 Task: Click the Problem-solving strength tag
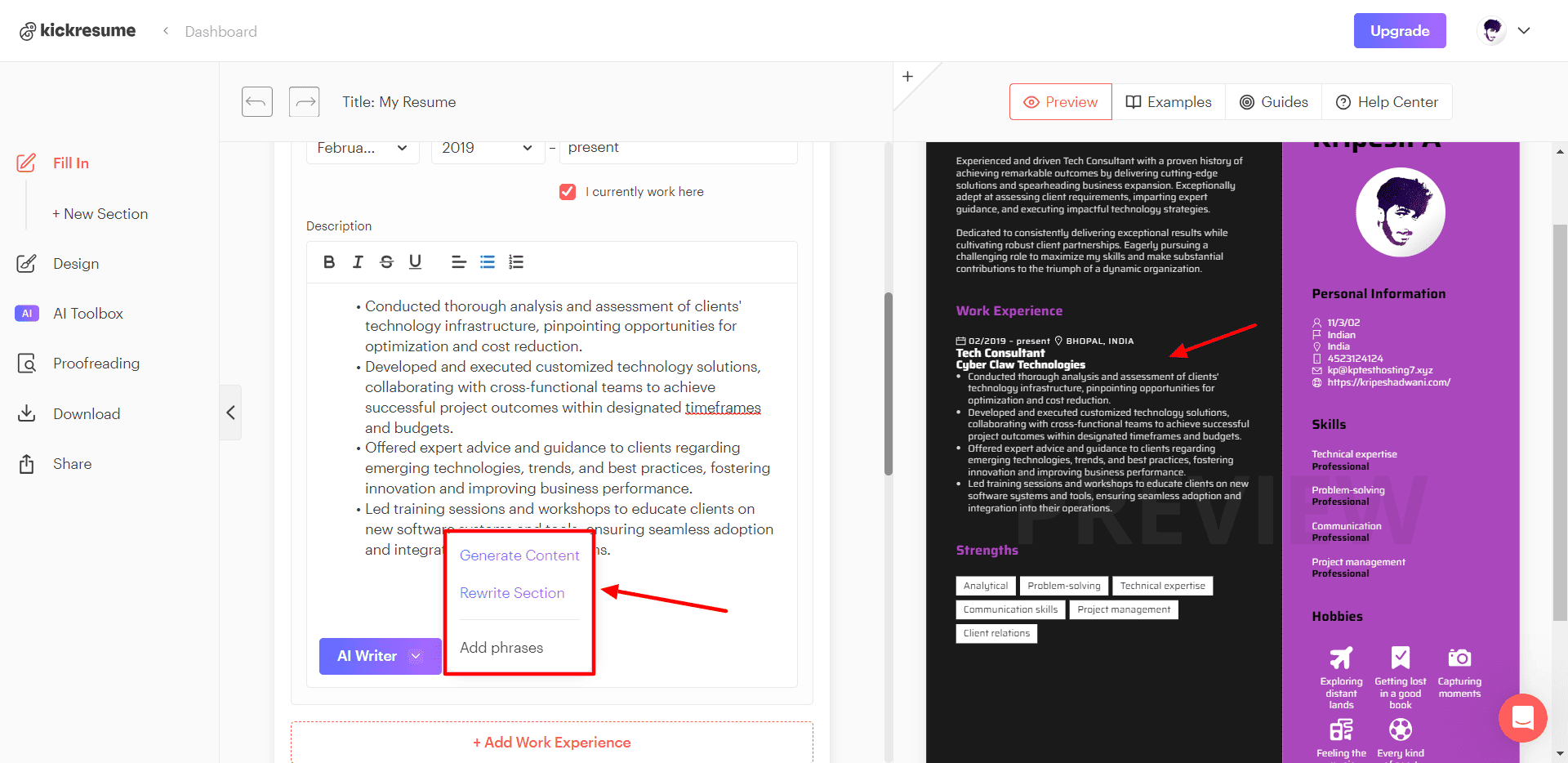[x=1064, y=586]
